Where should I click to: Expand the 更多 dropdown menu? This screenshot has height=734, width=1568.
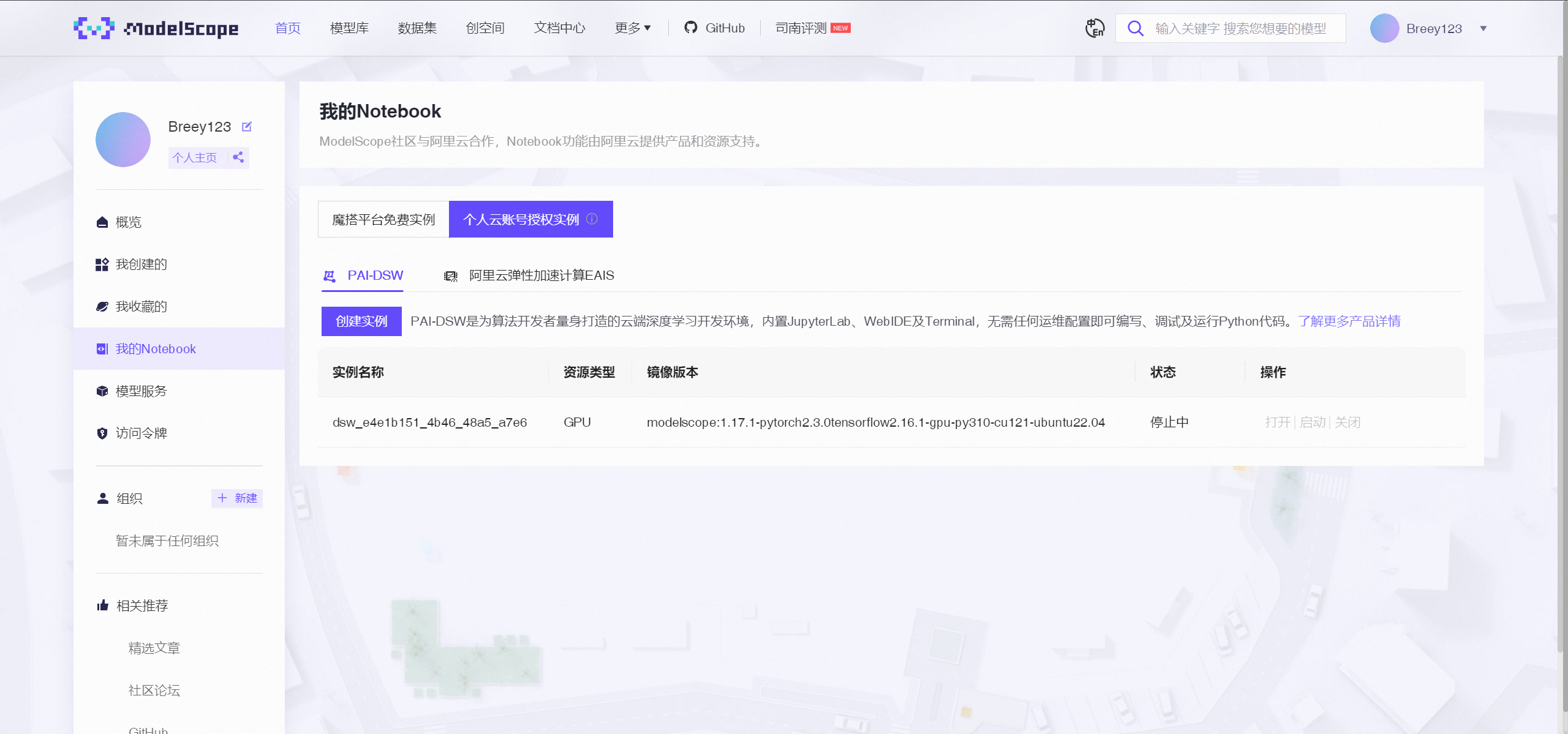(x=633, y=28)
